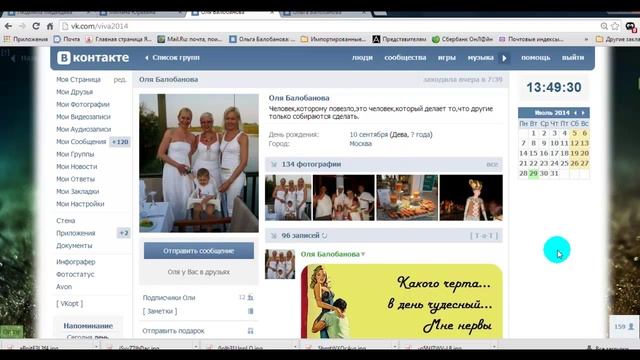Click Отправить сообщение button
Screen dimensions: 640x360
coord(199,251)
